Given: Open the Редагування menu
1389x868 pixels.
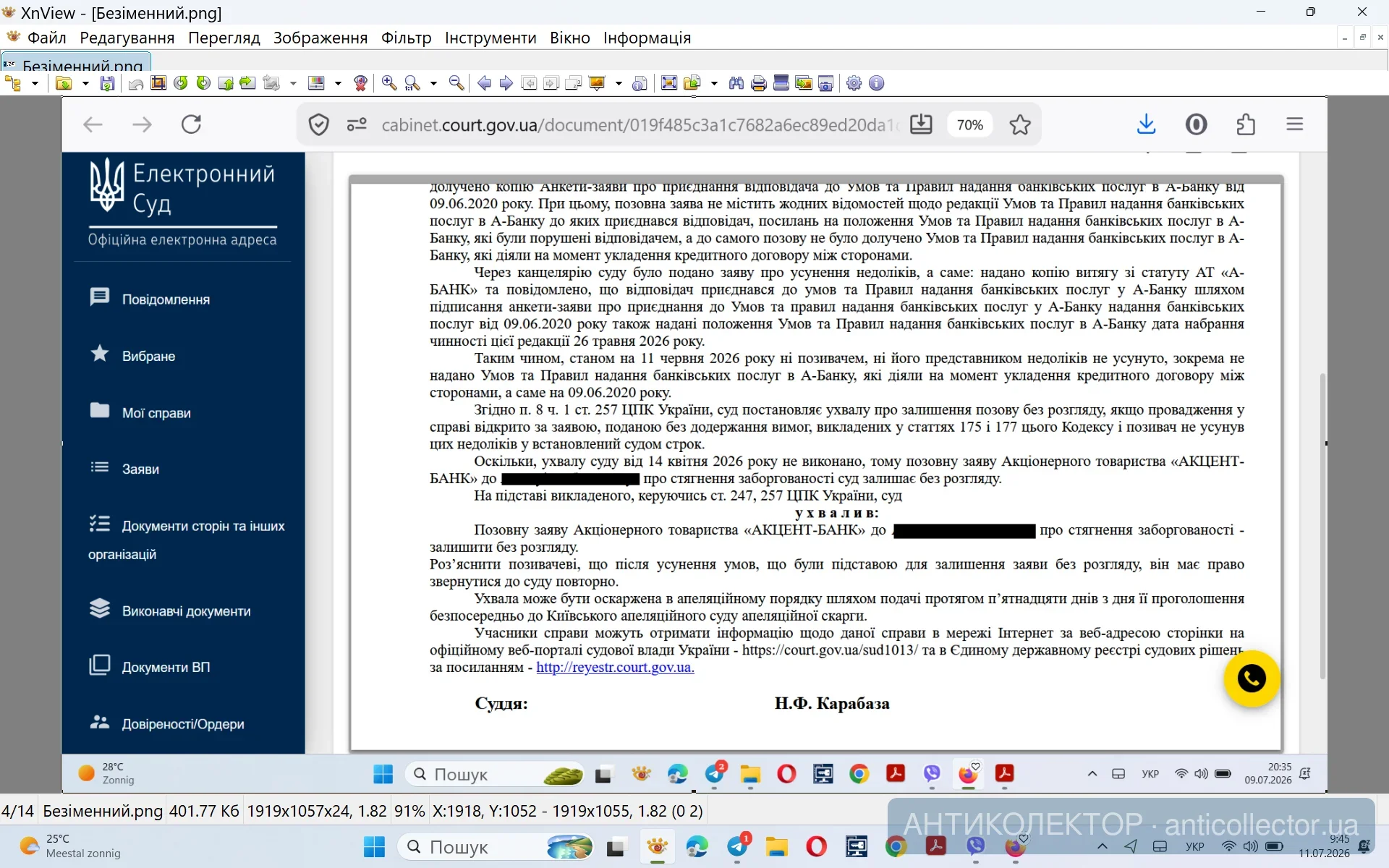Looking at the screenshot, I should 127,38.
